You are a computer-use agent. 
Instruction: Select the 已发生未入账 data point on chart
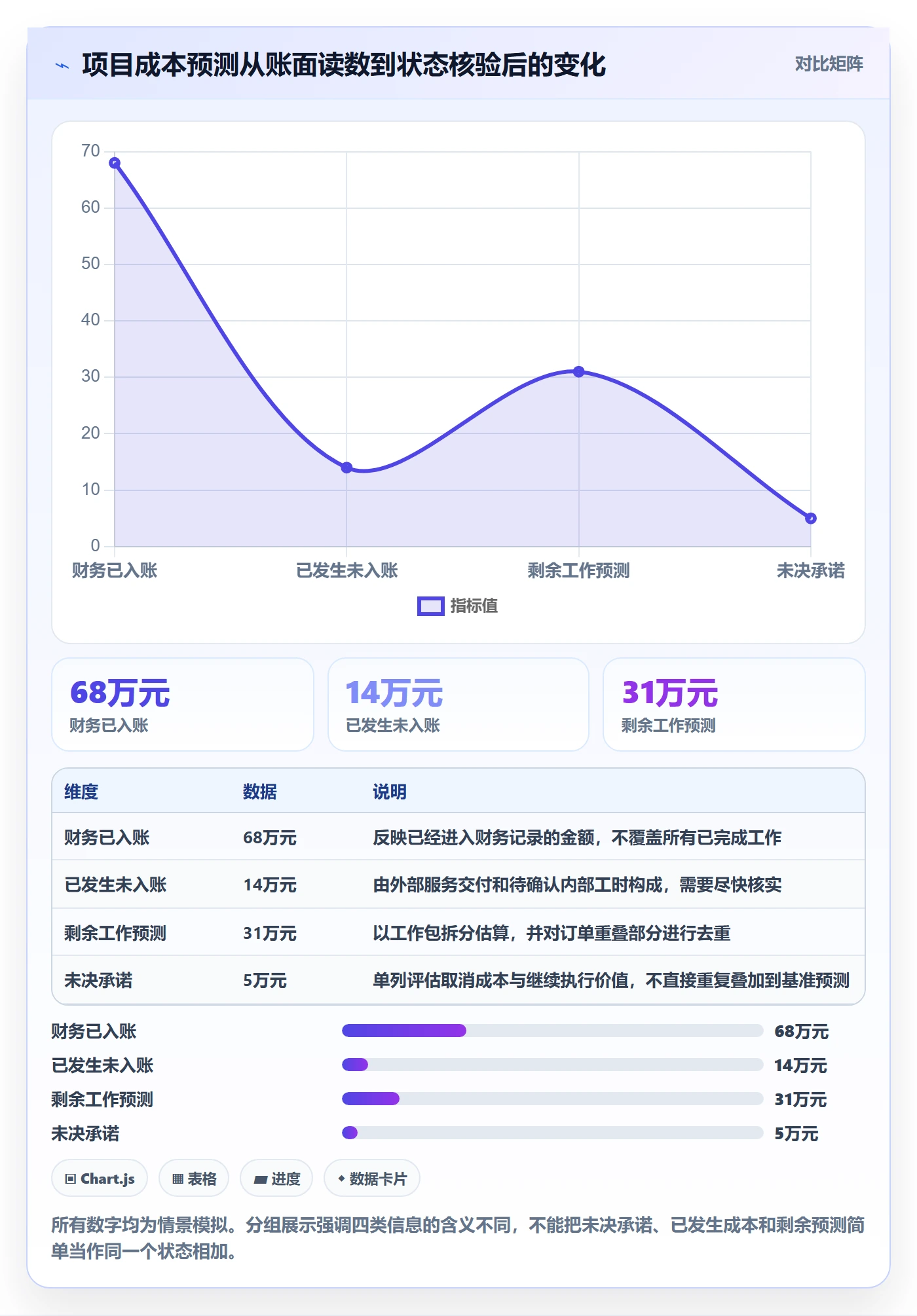coord(346,467)
